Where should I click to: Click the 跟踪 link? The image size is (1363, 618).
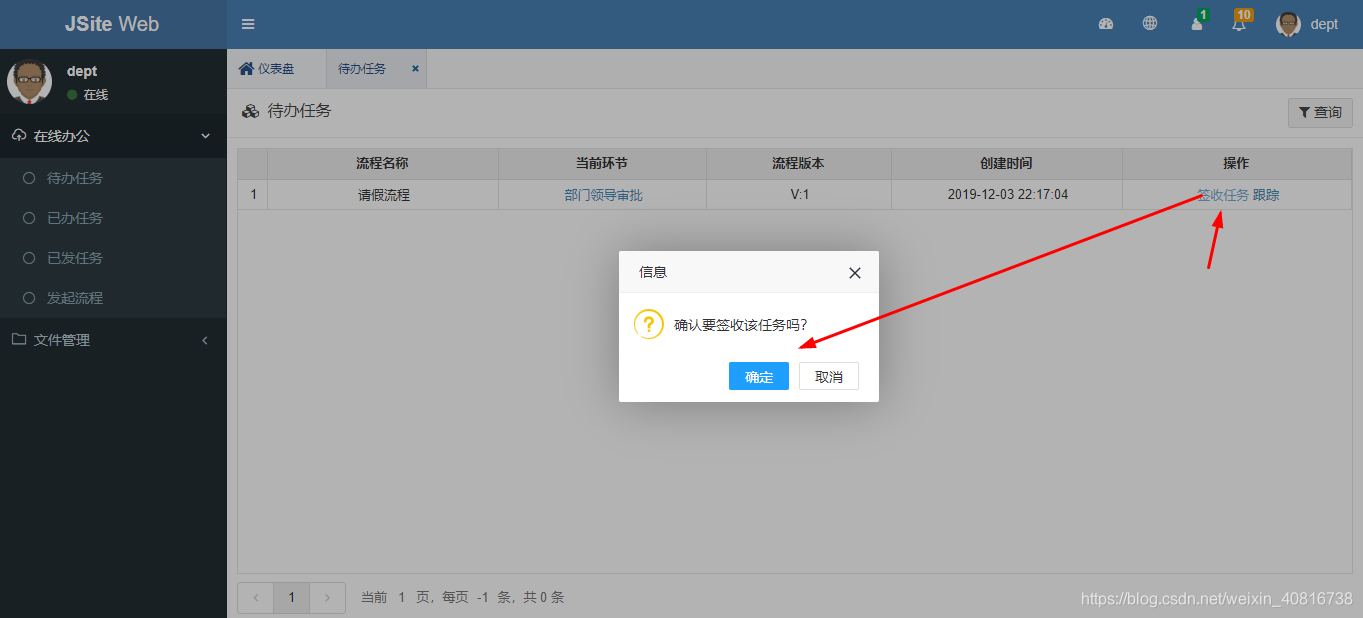1266,195
